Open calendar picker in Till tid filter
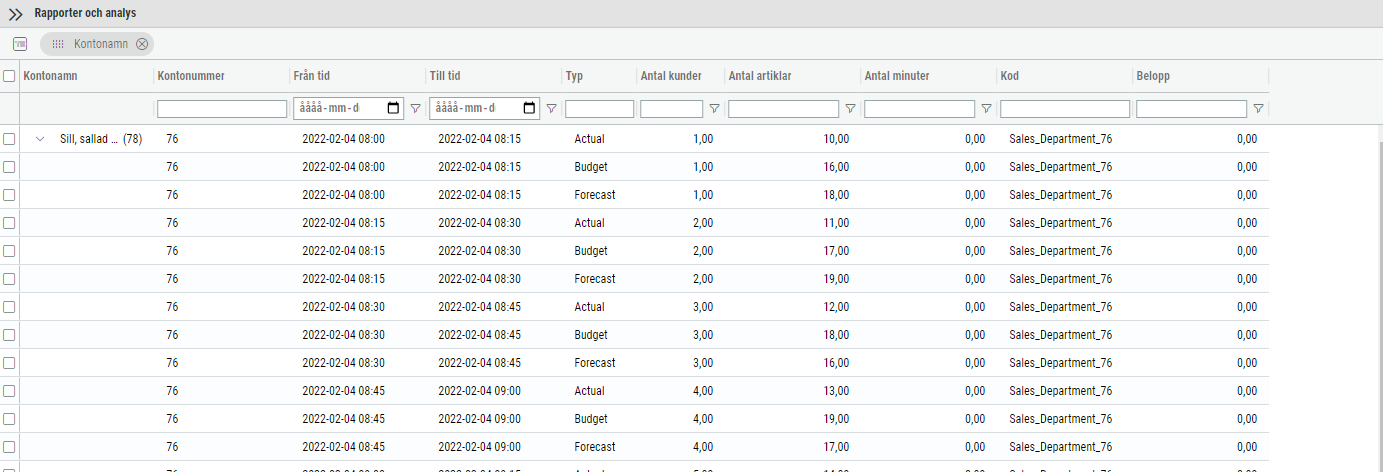 (x=529, y=108)
